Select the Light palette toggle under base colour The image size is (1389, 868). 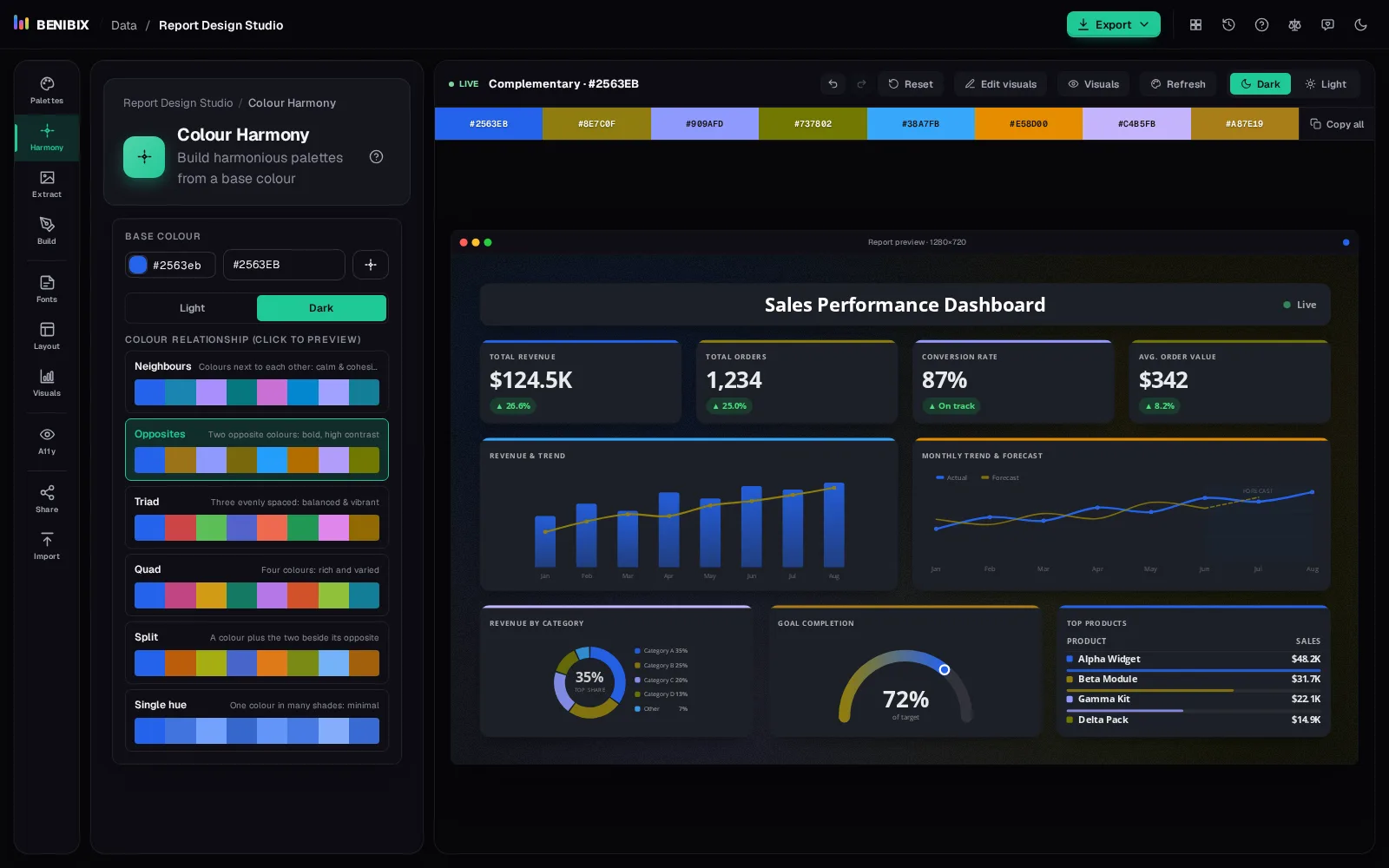192,308
